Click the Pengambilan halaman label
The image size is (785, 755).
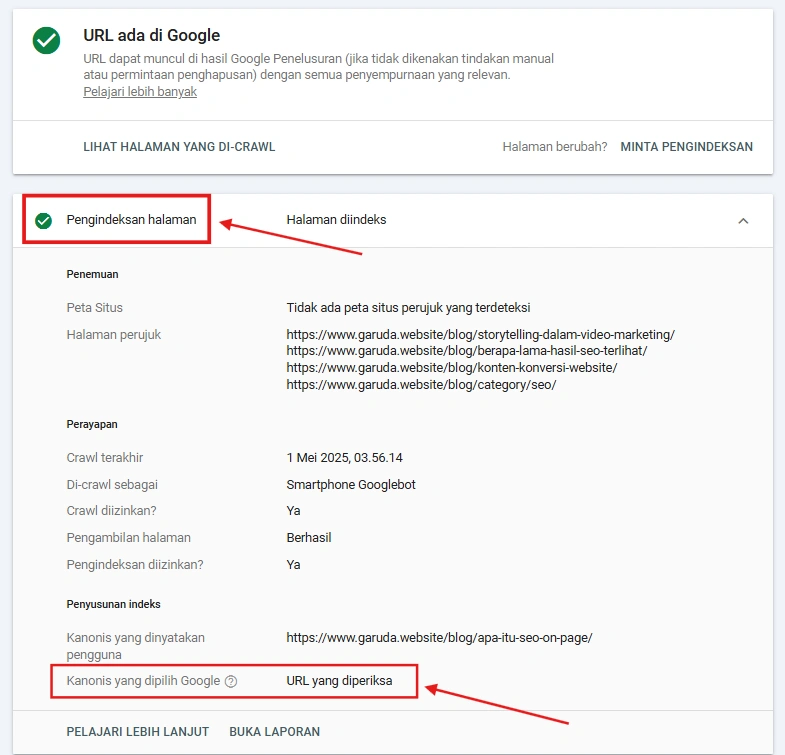129,538
